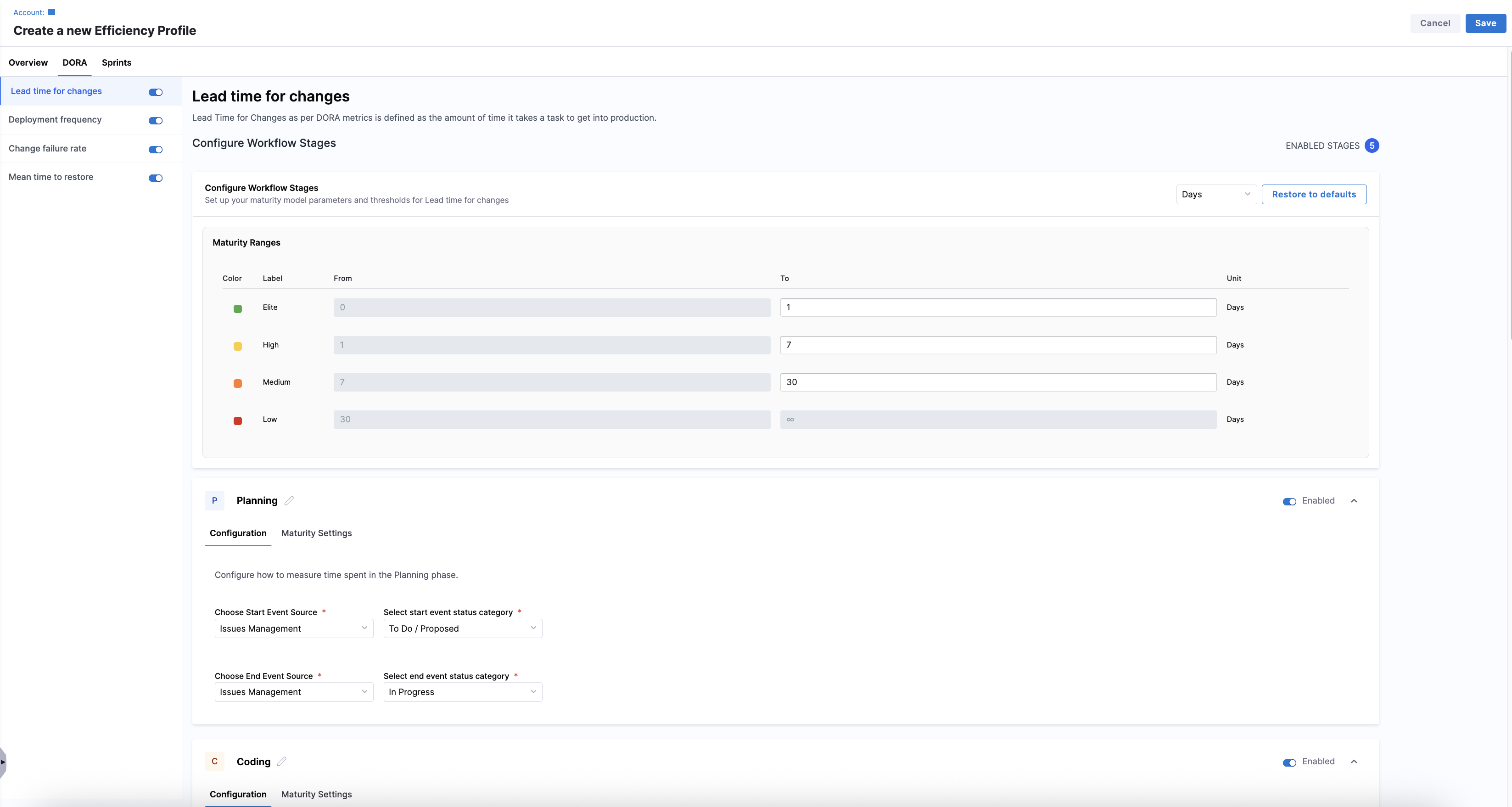The height and width of the screenshot is (807, 1512).
Task: Click the green Elite color swatch
Action: click(x=238, y=309)
